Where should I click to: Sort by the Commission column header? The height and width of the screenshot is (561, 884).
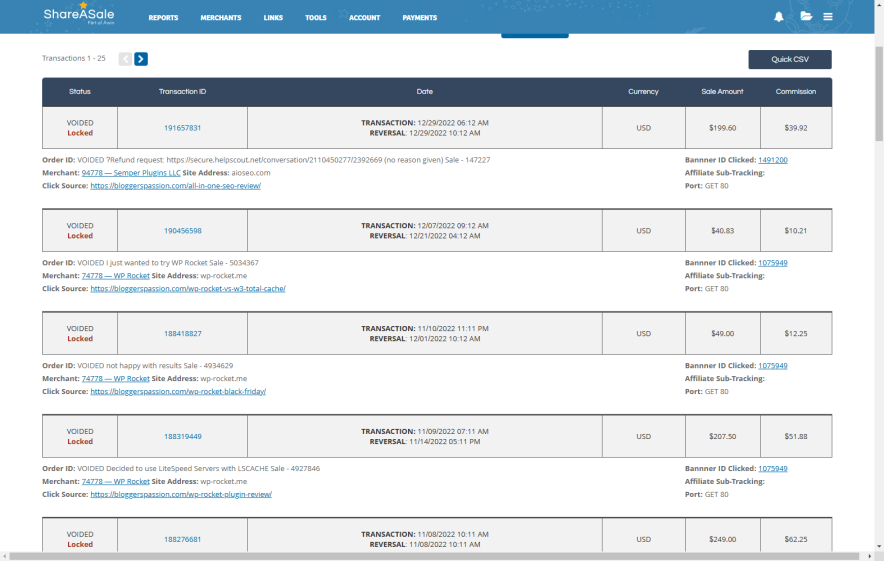pyautogui.click(x=795, y=92)
